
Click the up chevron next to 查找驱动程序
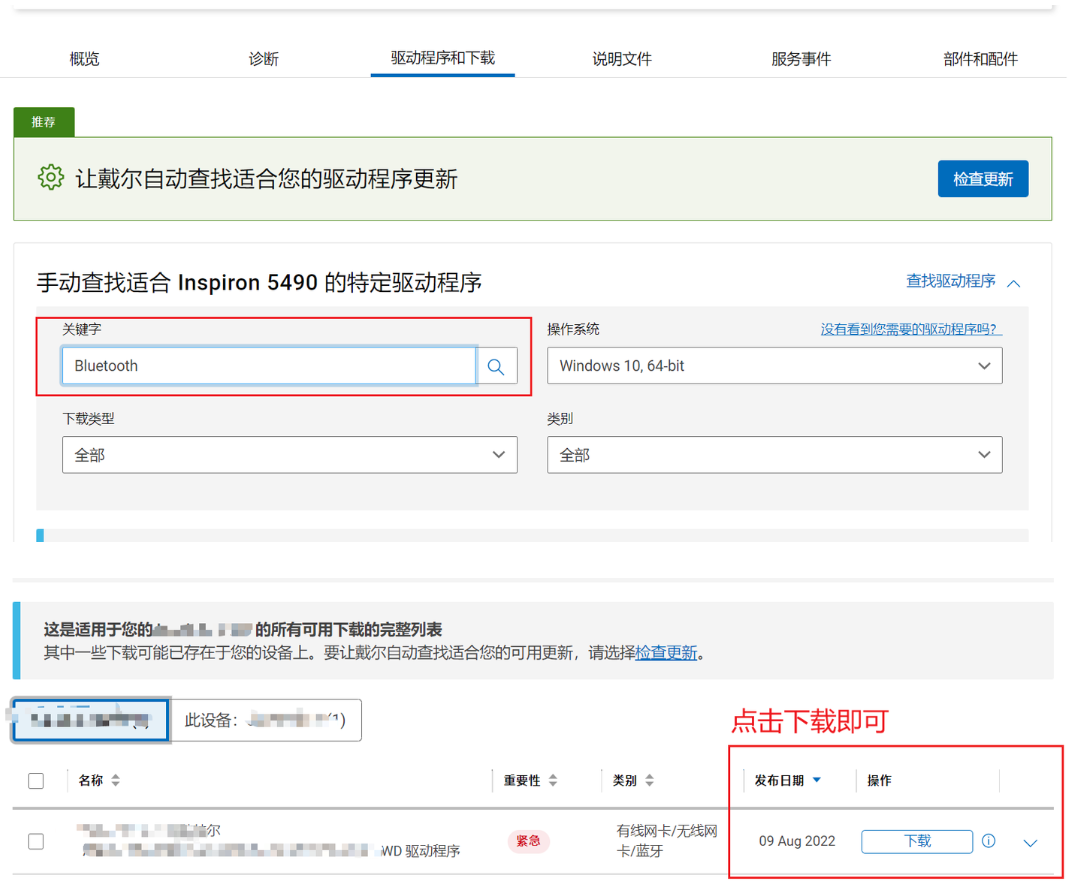point(1014,283)
